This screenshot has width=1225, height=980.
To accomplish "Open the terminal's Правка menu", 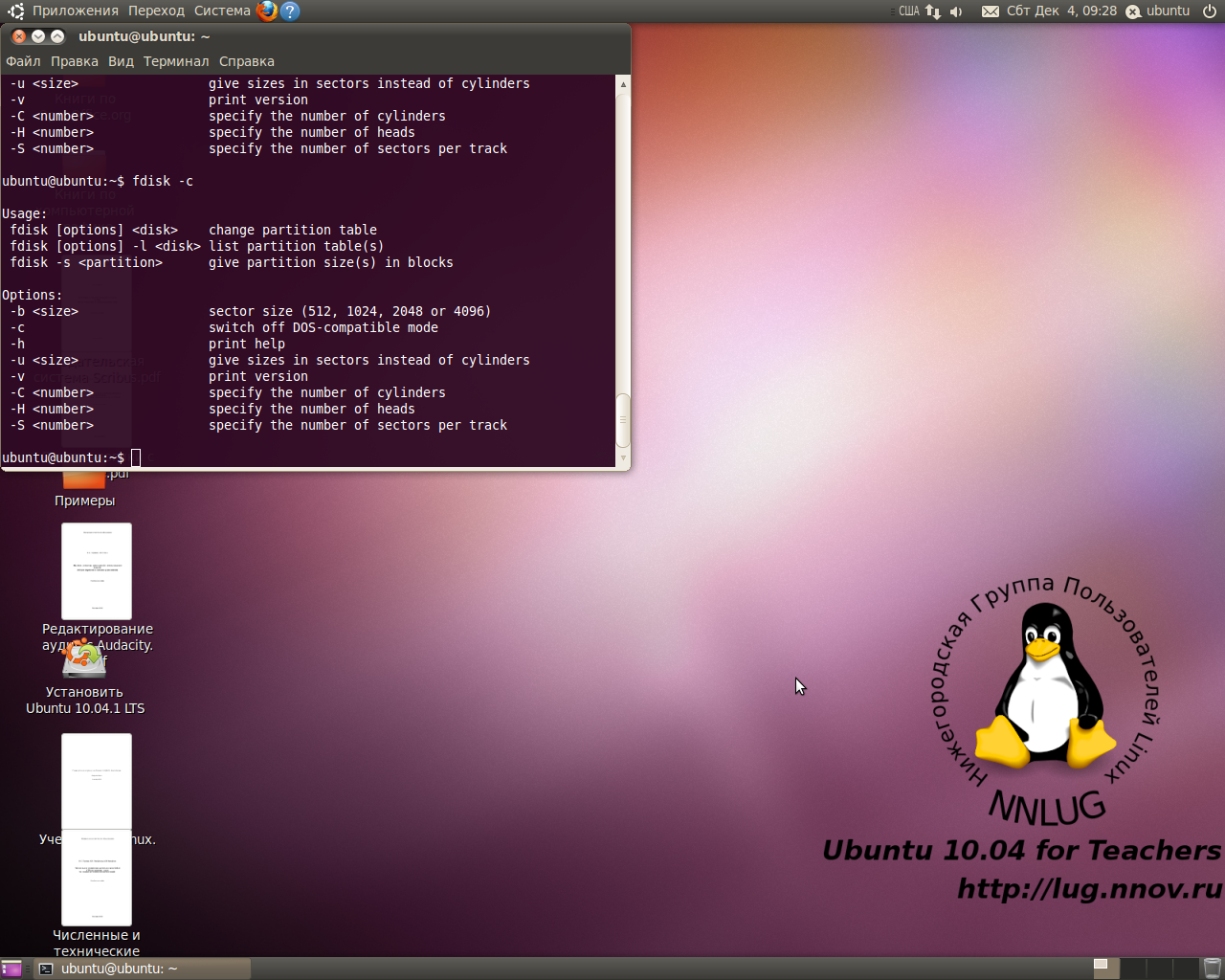I will (x=74, y=61).
